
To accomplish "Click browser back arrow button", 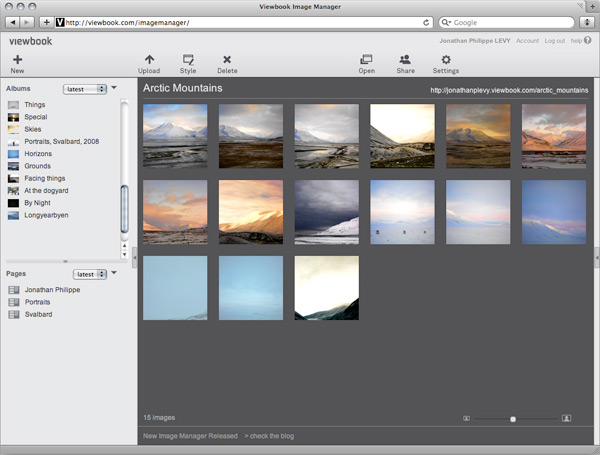I will (x=13, y=22).
